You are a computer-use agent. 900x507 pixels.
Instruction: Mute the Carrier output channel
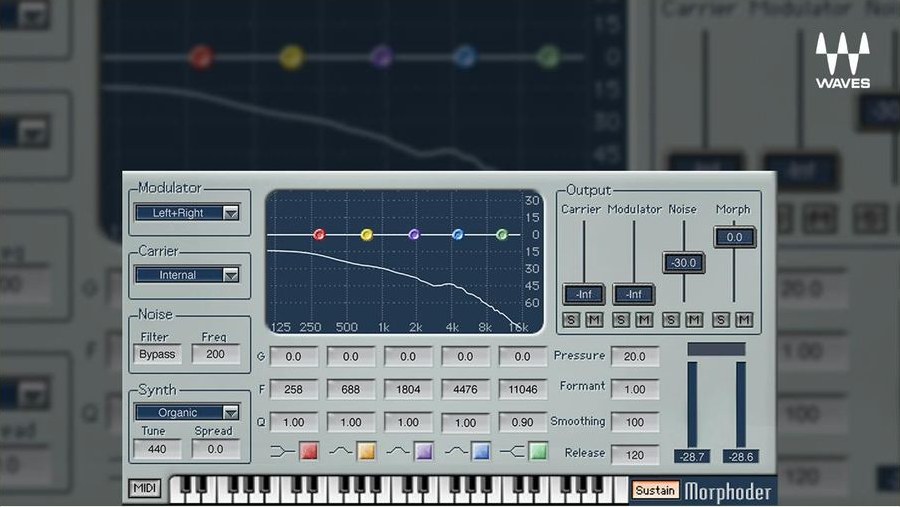(x=594, y=320)
